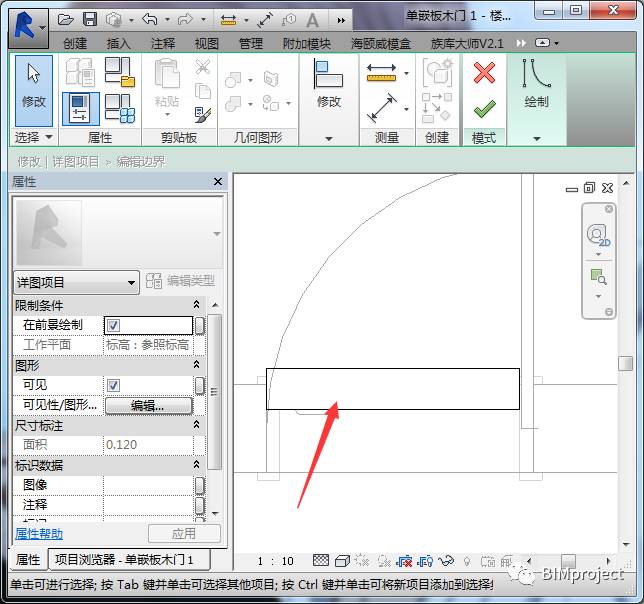644x604 pixels.
Task: Collapse the '标识数据' section
Action: tap(196, 464)
